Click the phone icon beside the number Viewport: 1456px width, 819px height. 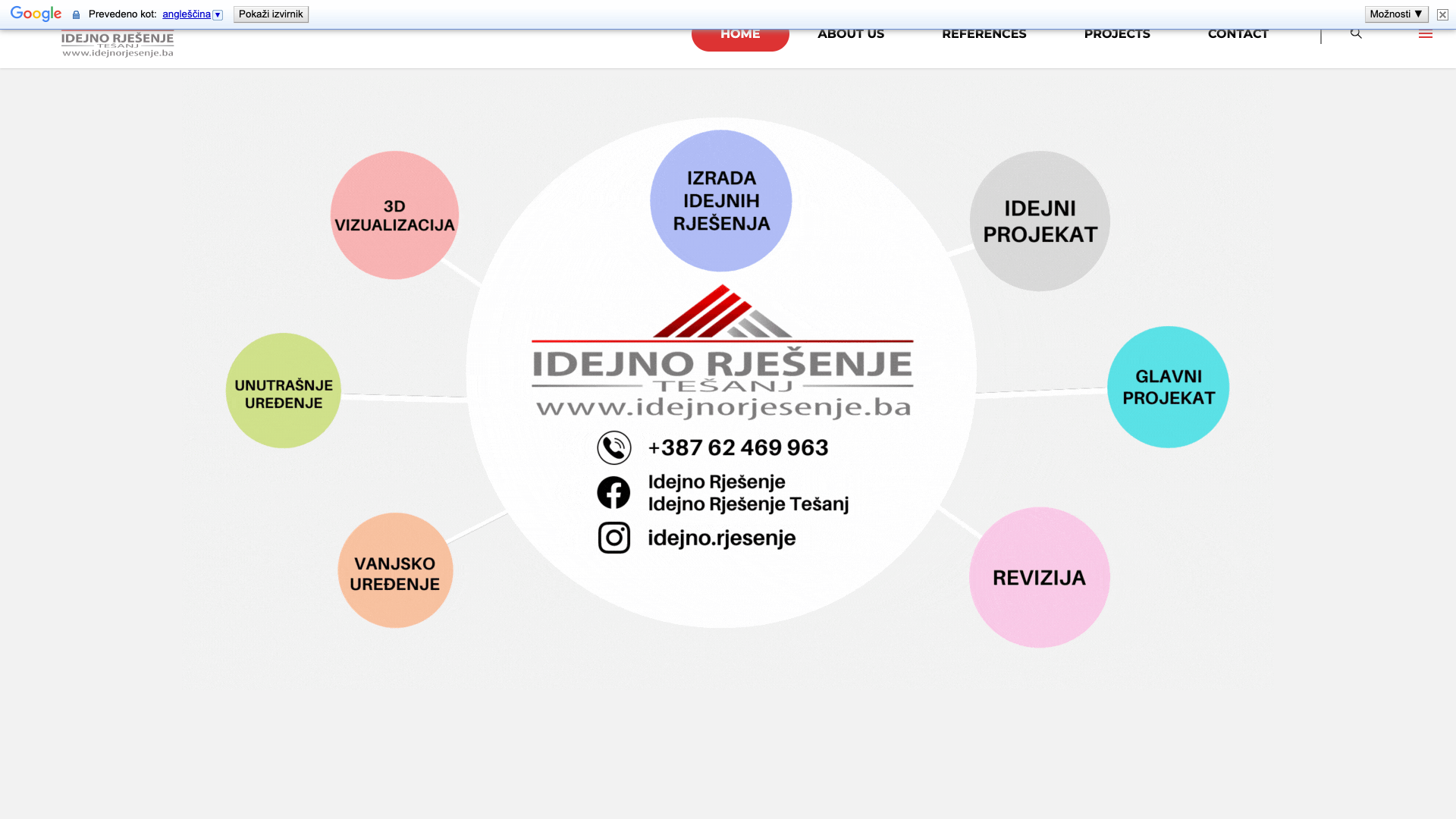(614, 447)
